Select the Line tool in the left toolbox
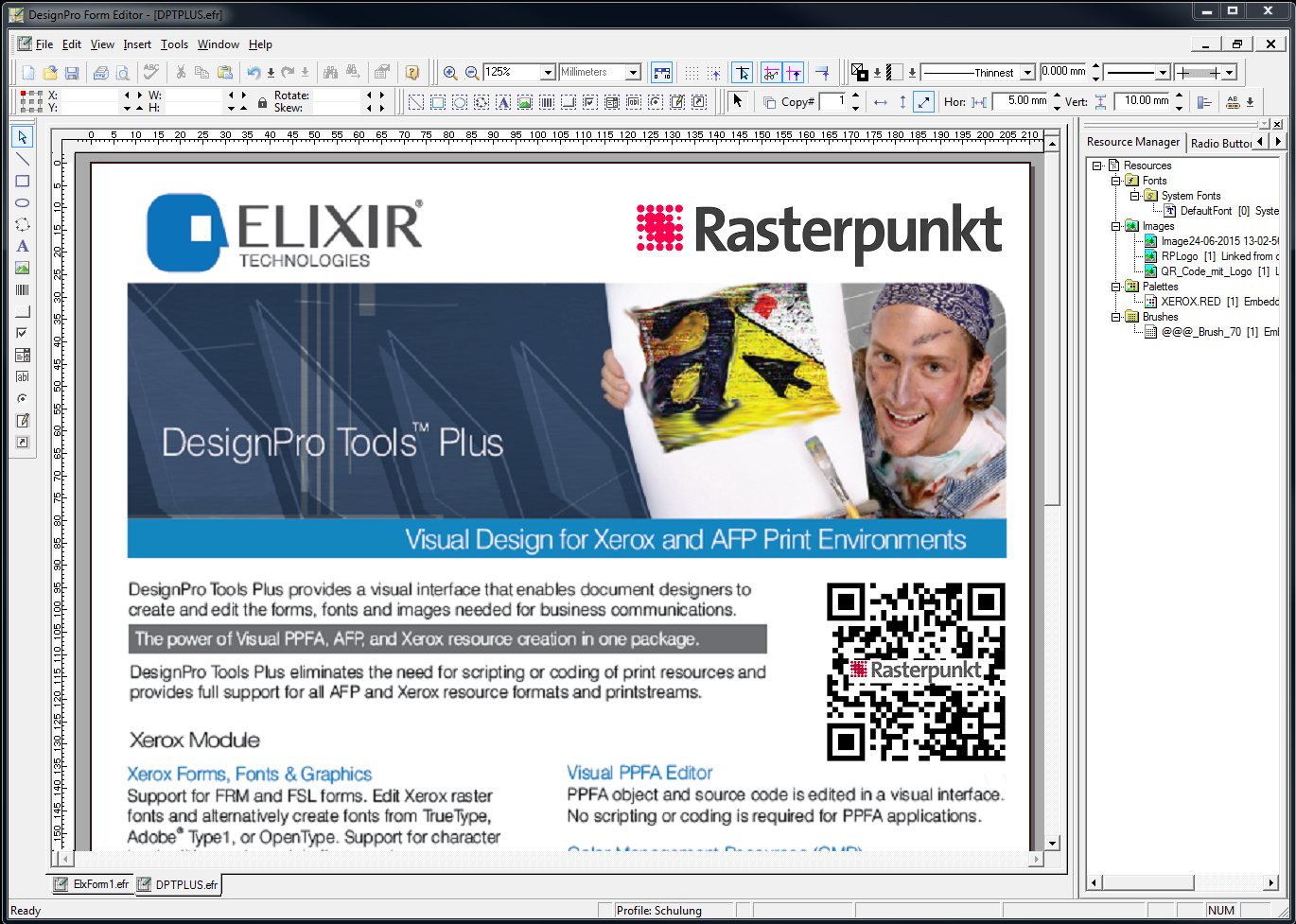Viewport: 1296px width, 924px height. click(x=23, y=159)
